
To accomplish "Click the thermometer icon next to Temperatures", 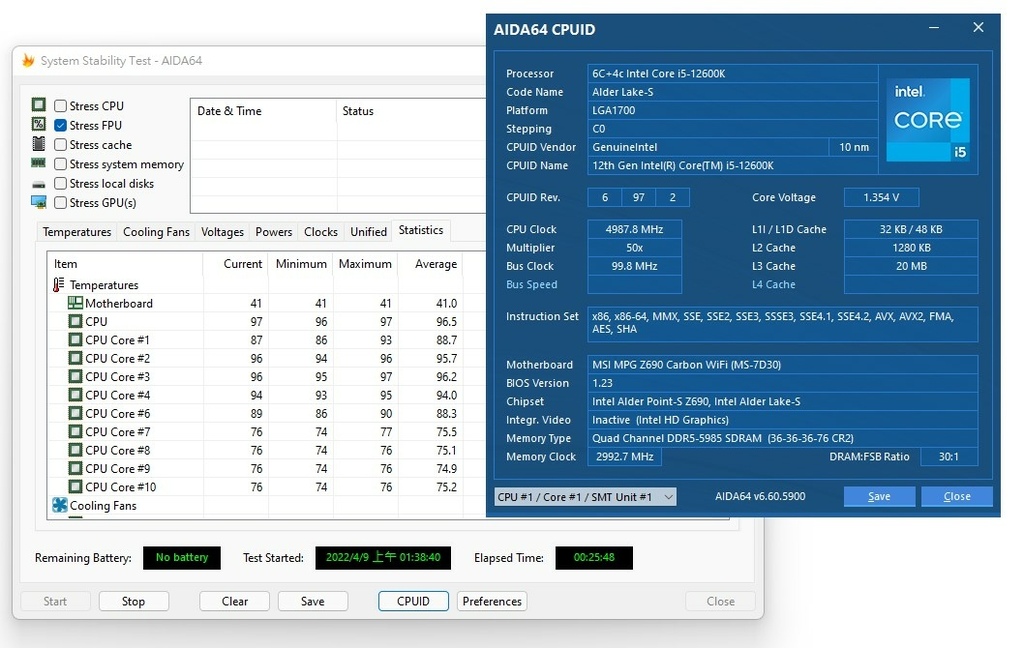I will click(59, 285).
